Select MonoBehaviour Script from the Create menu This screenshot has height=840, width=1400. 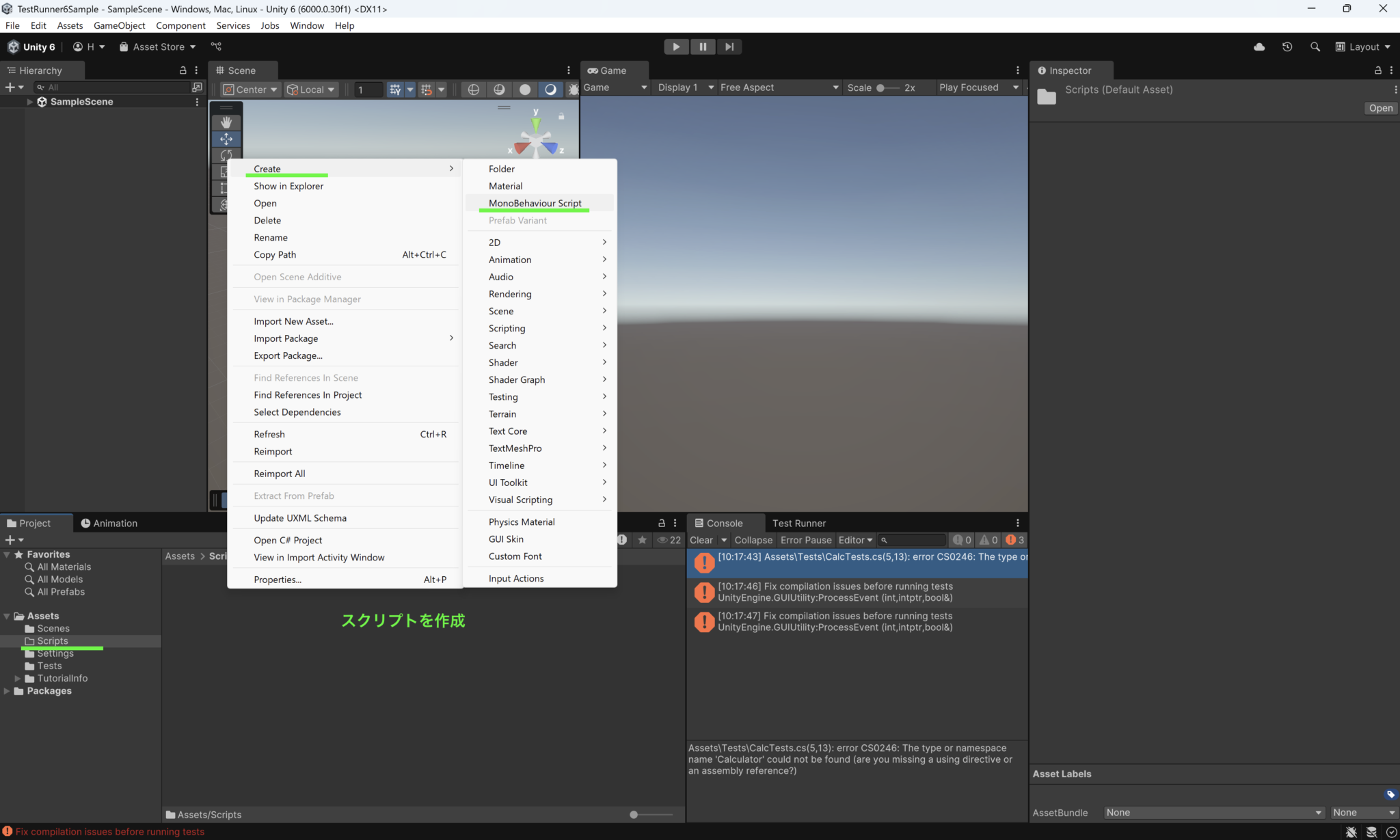535,203
